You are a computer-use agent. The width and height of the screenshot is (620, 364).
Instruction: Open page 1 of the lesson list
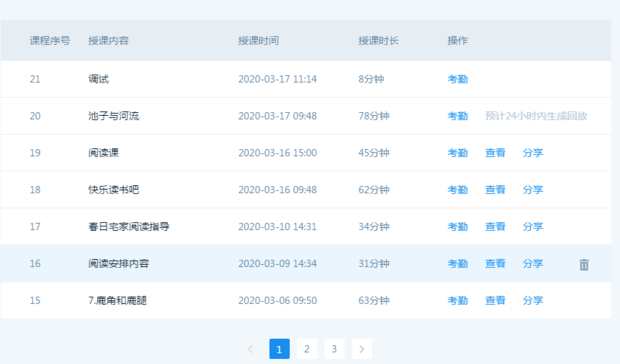coord(279,349)
